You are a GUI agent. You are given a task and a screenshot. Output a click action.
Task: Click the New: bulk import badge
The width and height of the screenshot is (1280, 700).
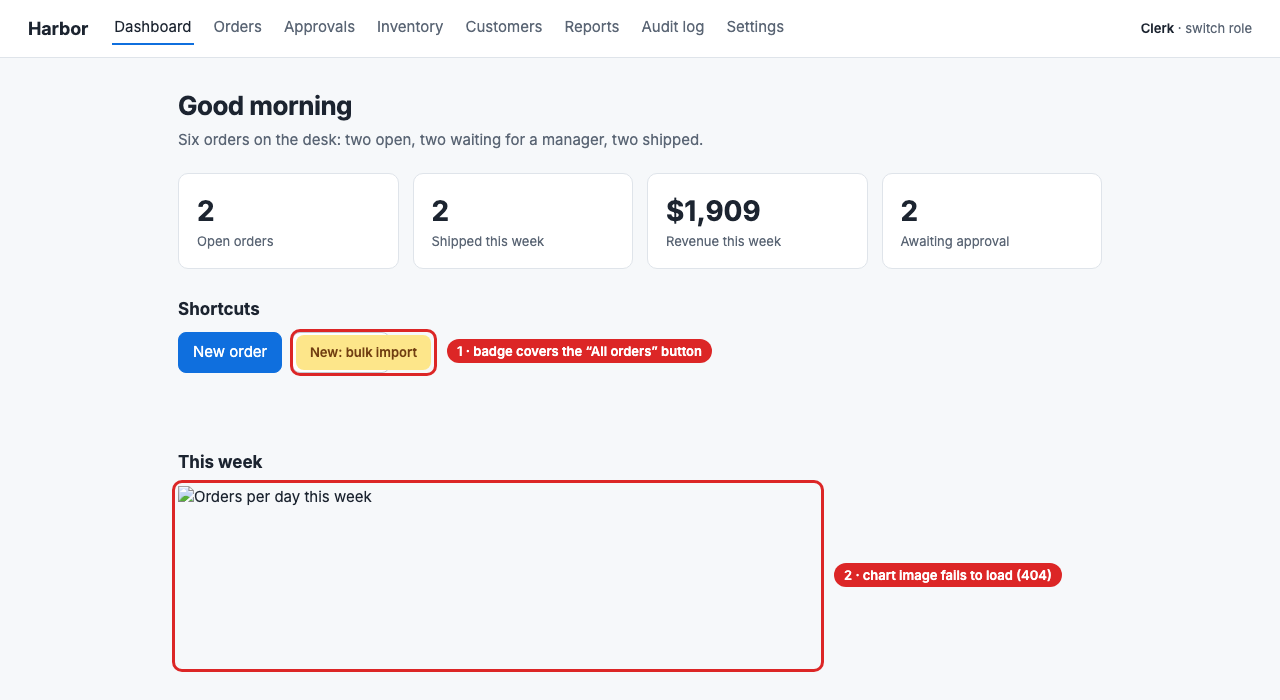point(364,352)
